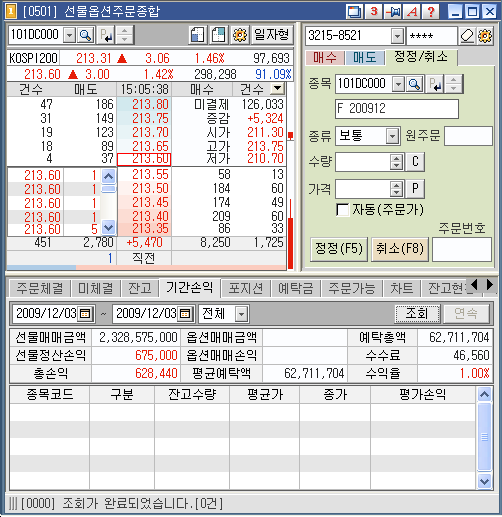Search instruments with left magnifier icon
This screenshot has height=517, width=502.
(x=85, y=35)
